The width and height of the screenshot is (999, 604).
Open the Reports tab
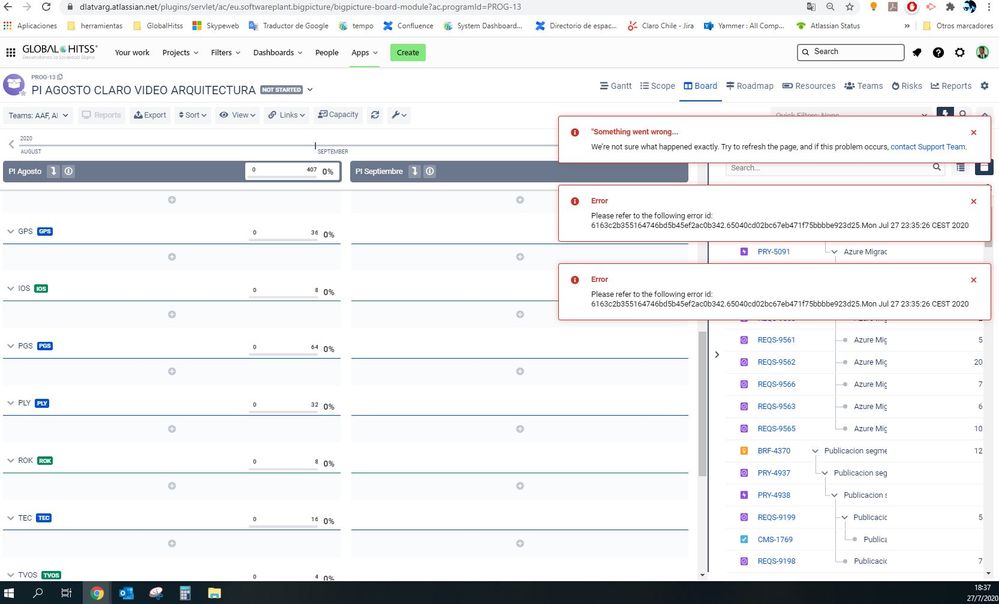pos(951,86)
